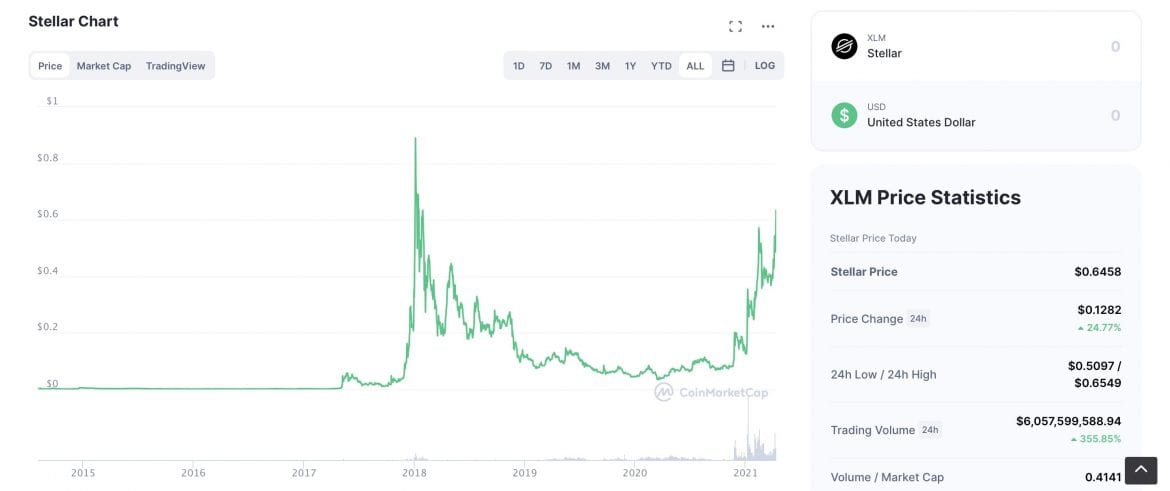
Task: Switch to the Market Cap tab
Action: [x=104, y=66]
